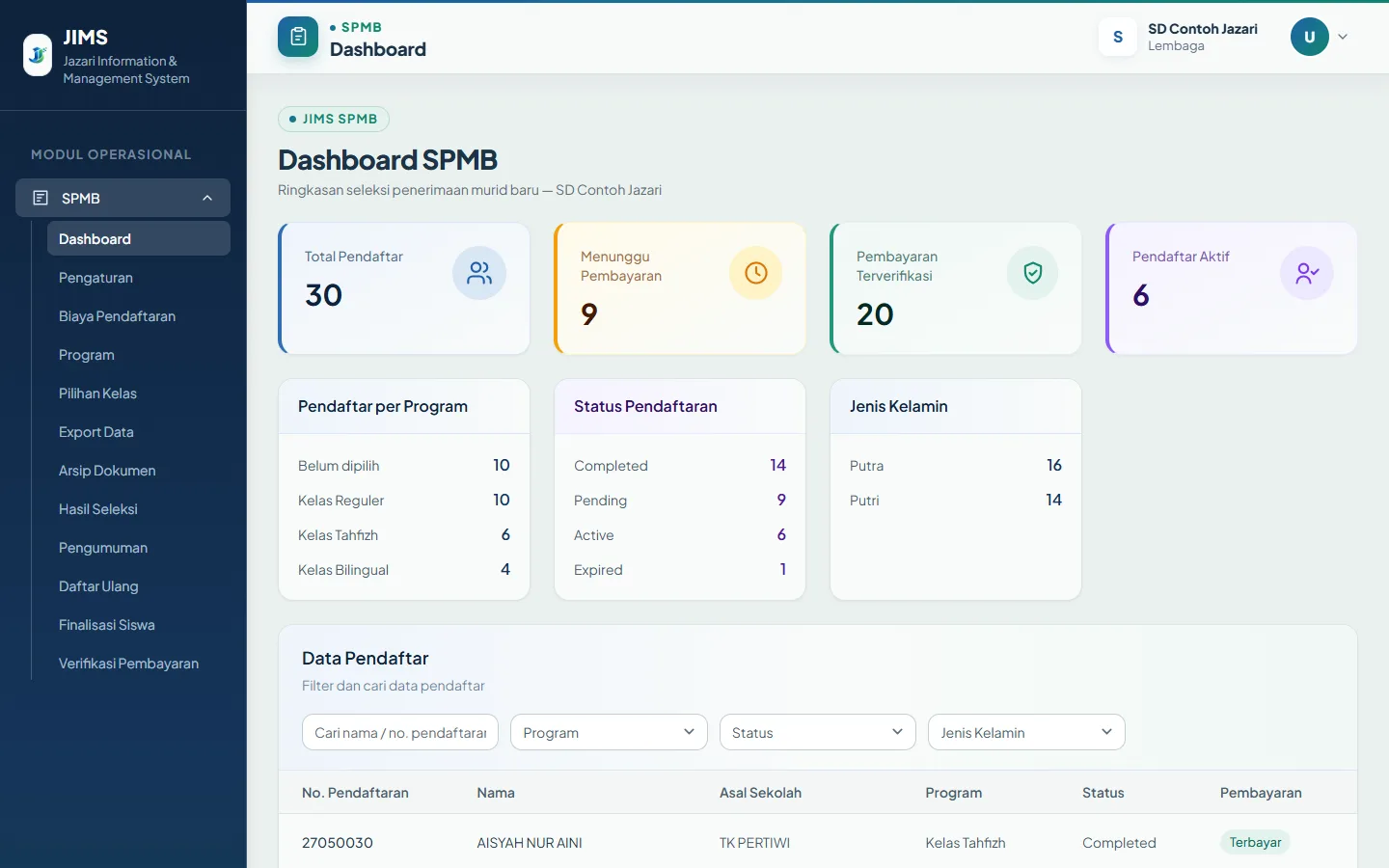Open Pengumuman in the sidebar

pyautogui.click(x=139, y=547)
